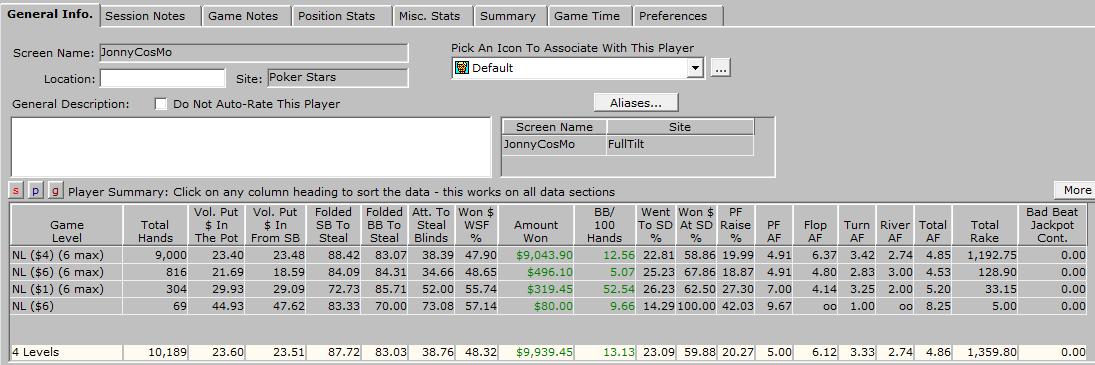This screenshot has height=365, width=1095.
Task: Sort by Total AF column header
Action: (x=933, y=225)
